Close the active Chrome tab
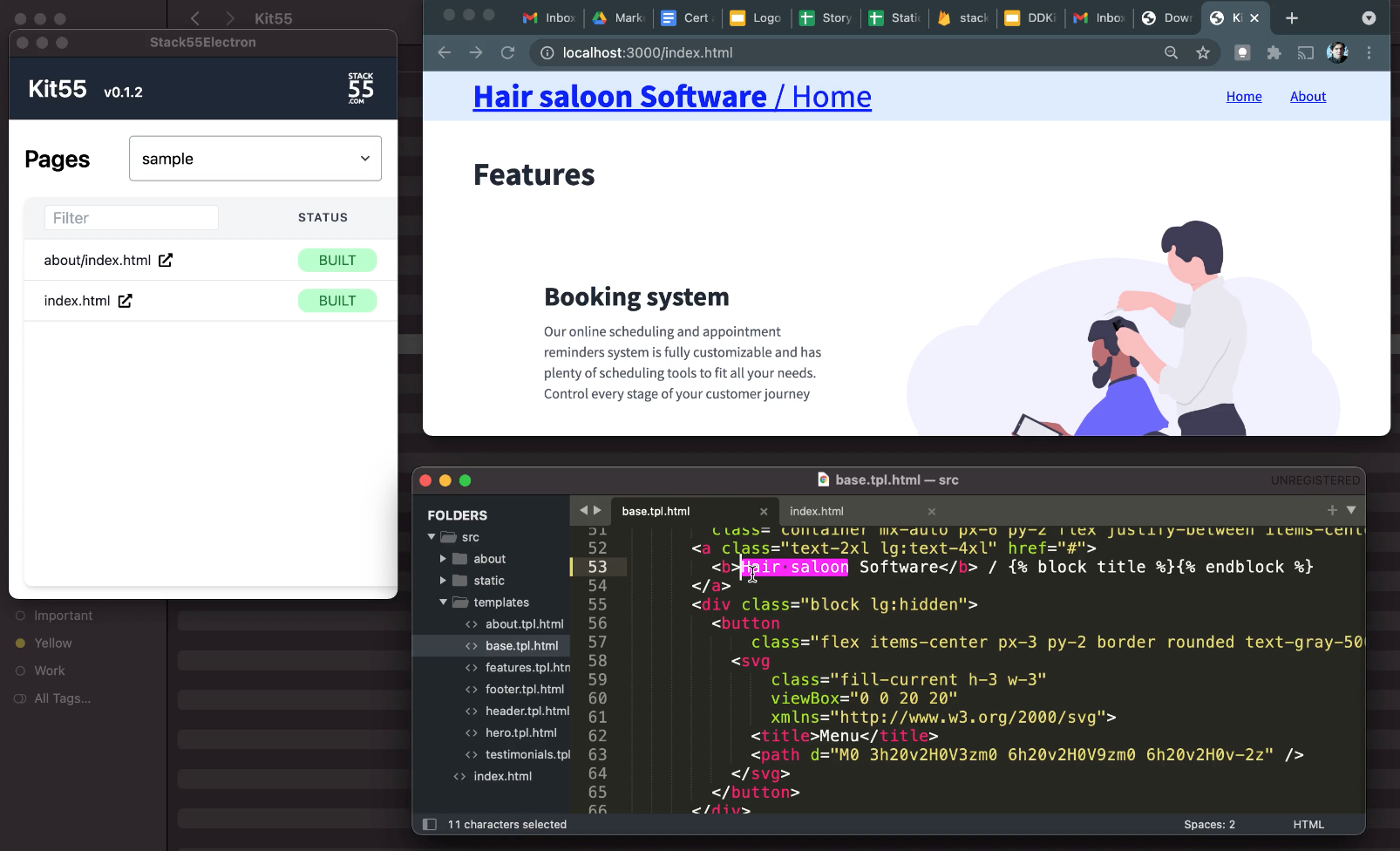 tap(1254, 17)
